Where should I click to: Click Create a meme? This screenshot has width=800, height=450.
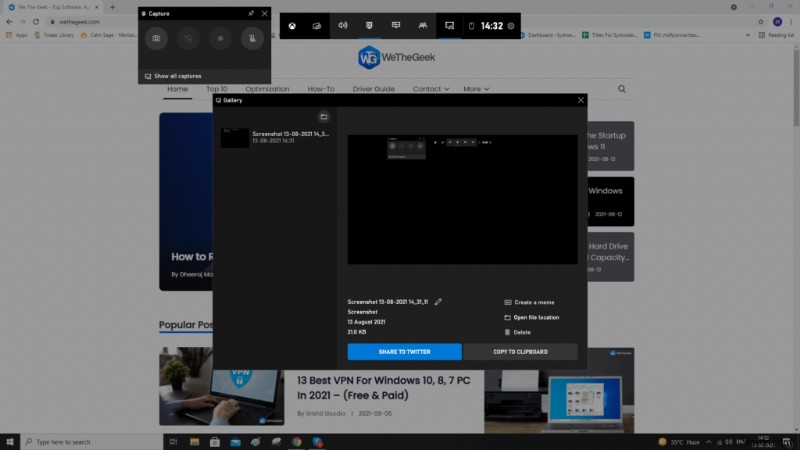pos(529,302)
